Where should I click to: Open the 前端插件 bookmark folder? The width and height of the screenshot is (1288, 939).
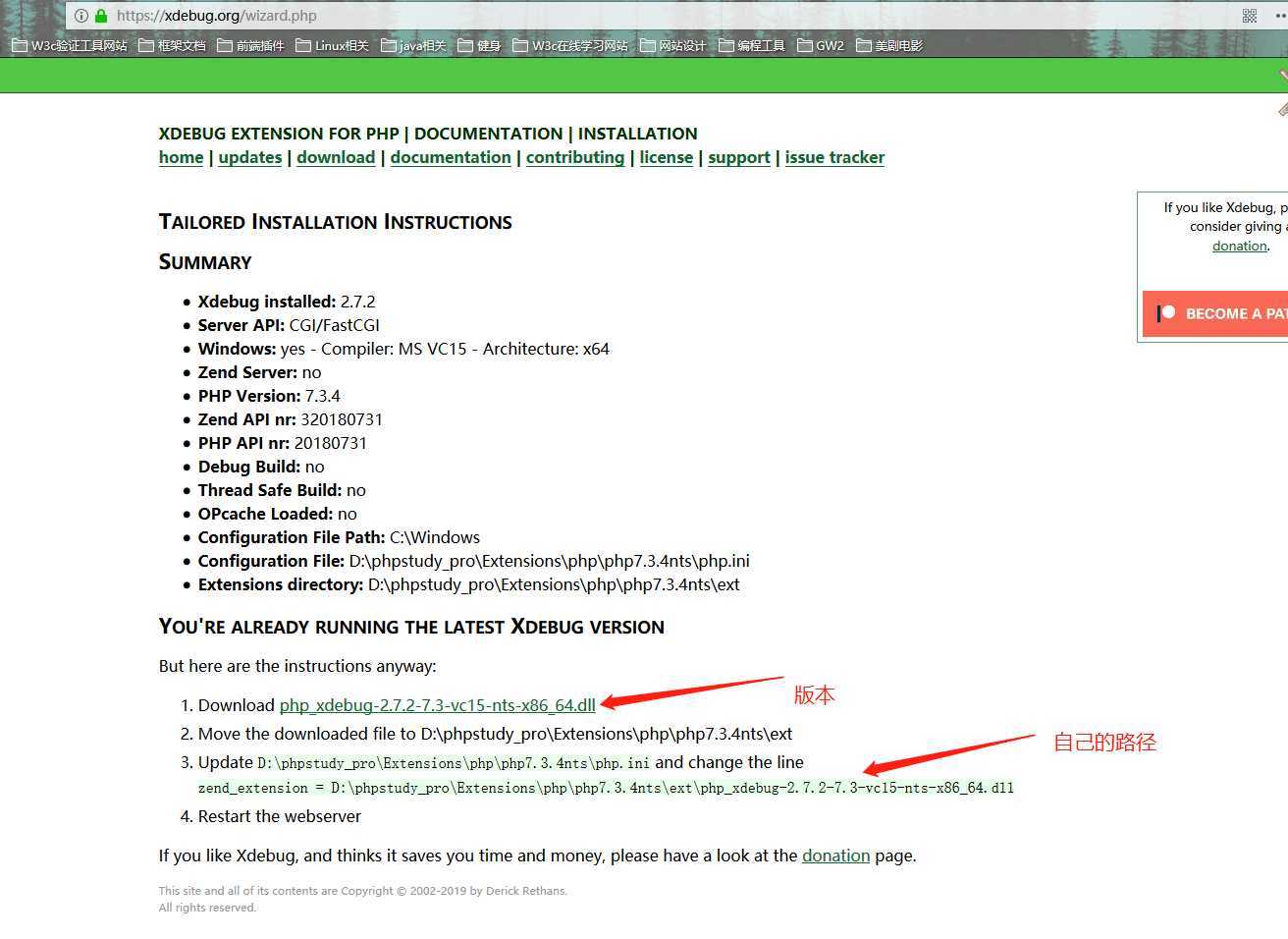point(250,45)
